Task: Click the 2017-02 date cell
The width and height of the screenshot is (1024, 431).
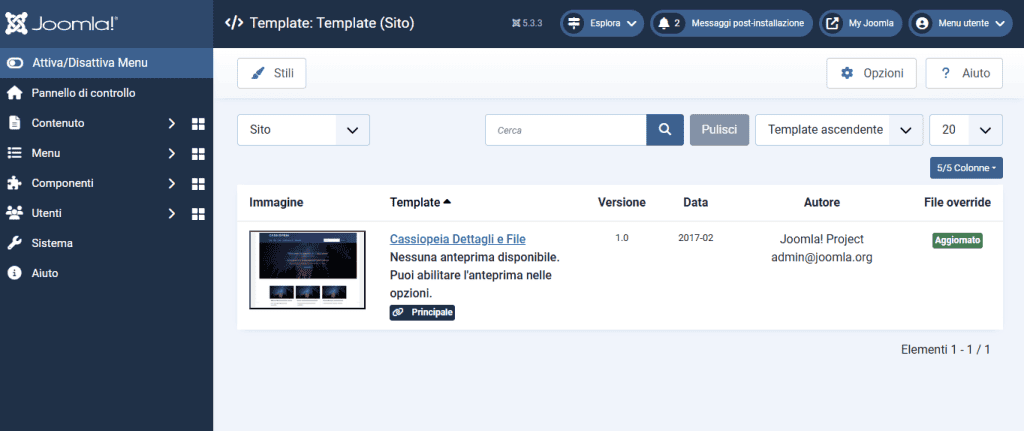Action: pyautogui.click(x=696, y=238)
